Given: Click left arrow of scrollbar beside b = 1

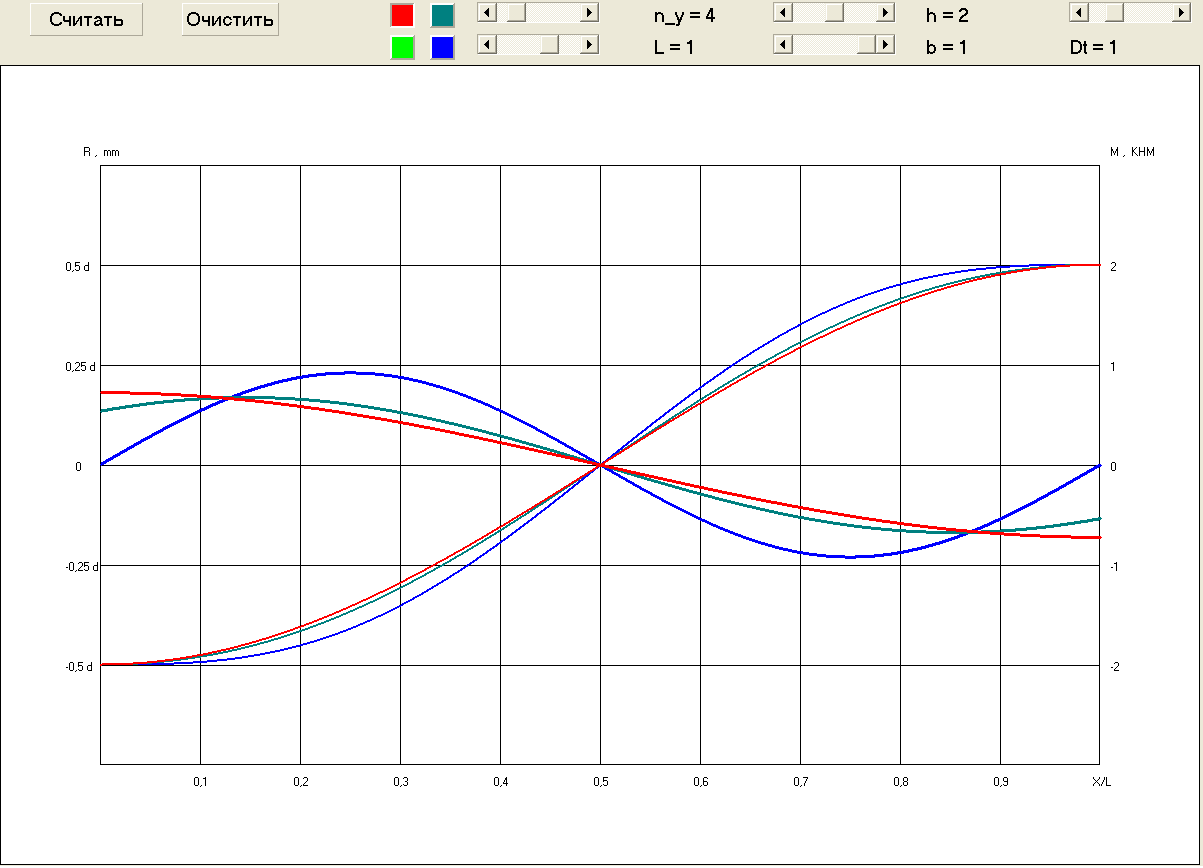Looking at the screenshot, I should click(x=783, y=44).
